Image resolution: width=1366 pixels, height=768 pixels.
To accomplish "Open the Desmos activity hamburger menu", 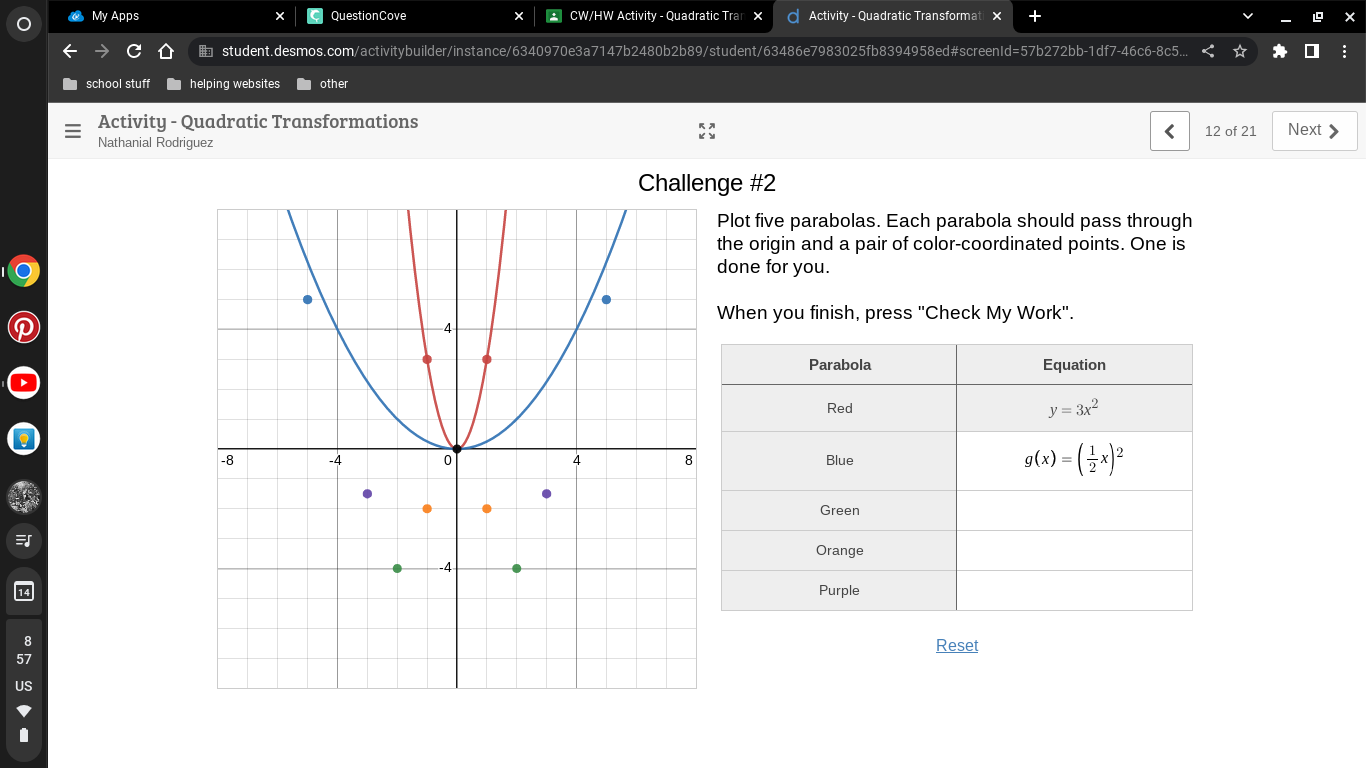I will pos(73,131).
